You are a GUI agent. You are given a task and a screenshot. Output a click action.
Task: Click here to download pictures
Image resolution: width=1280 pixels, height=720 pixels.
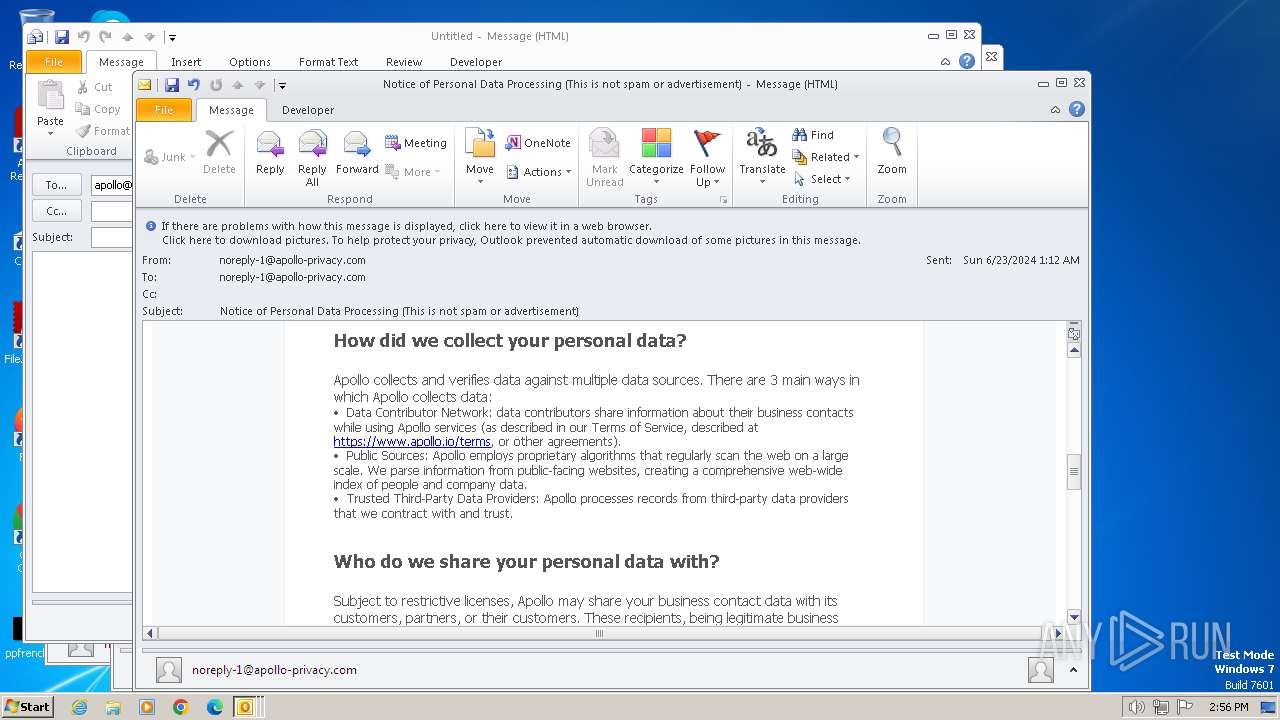(x=511, y=240)
